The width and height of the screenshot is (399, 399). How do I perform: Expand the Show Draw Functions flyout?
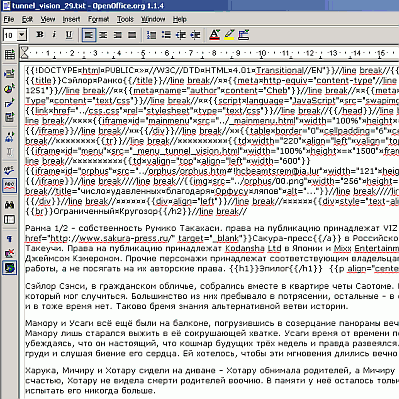point(9,103)
